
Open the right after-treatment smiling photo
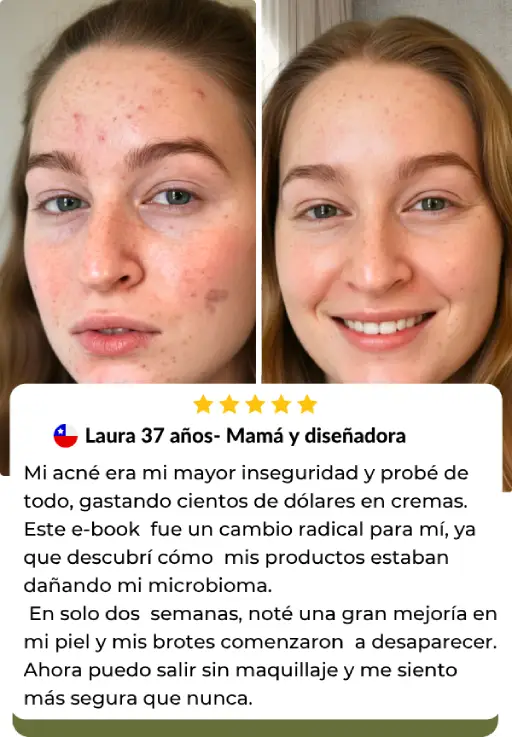pos(387,191)
